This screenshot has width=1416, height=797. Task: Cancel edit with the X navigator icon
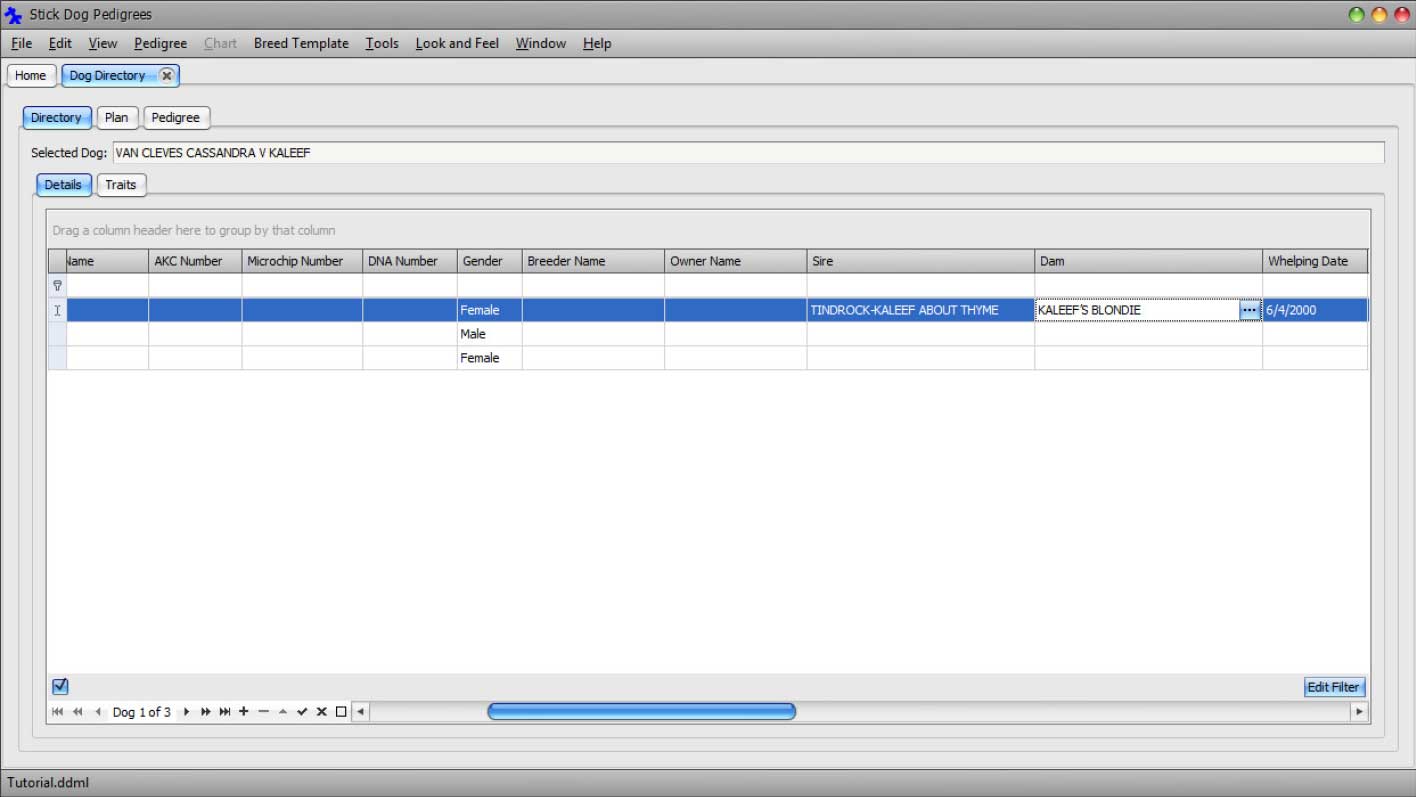[321, 712]
